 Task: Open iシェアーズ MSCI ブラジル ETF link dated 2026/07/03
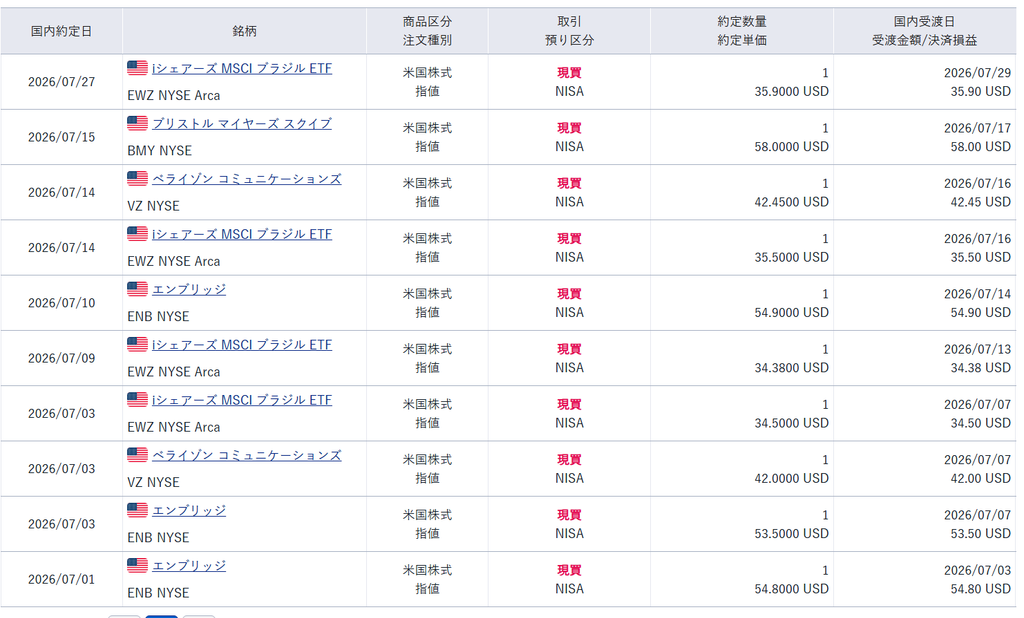[242, 400]
